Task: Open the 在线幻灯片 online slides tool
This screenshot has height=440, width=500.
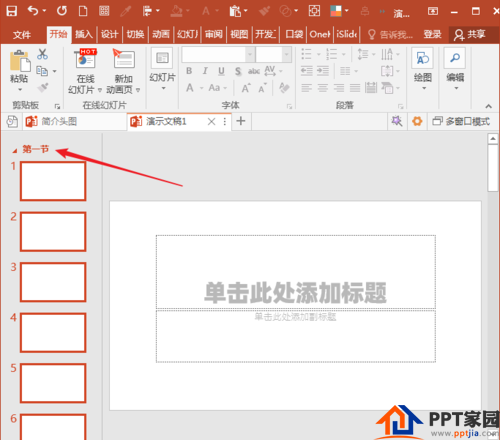Action: [85, 71]
